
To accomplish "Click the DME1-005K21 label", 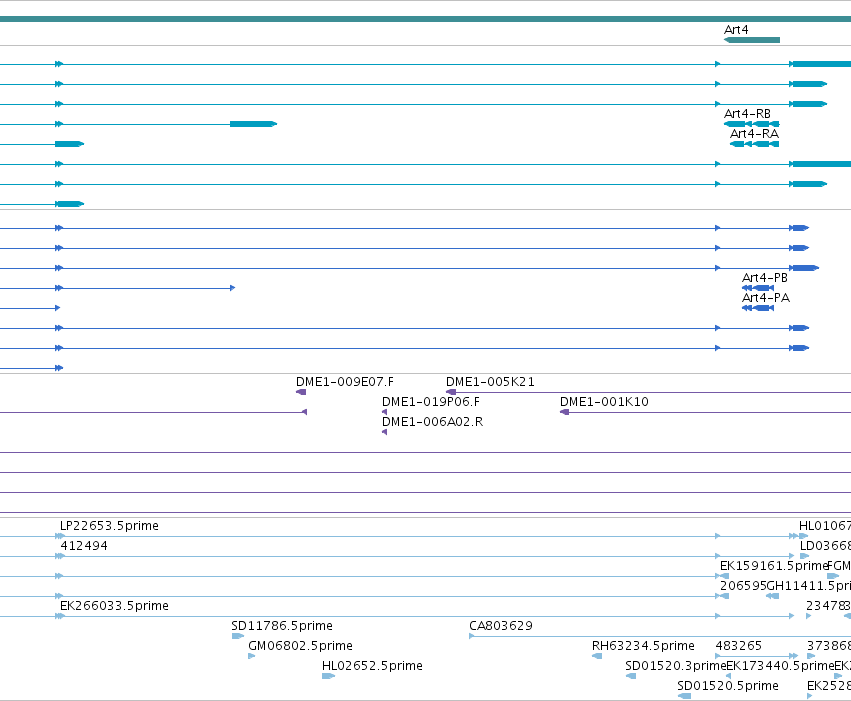I will click(490, 382).
